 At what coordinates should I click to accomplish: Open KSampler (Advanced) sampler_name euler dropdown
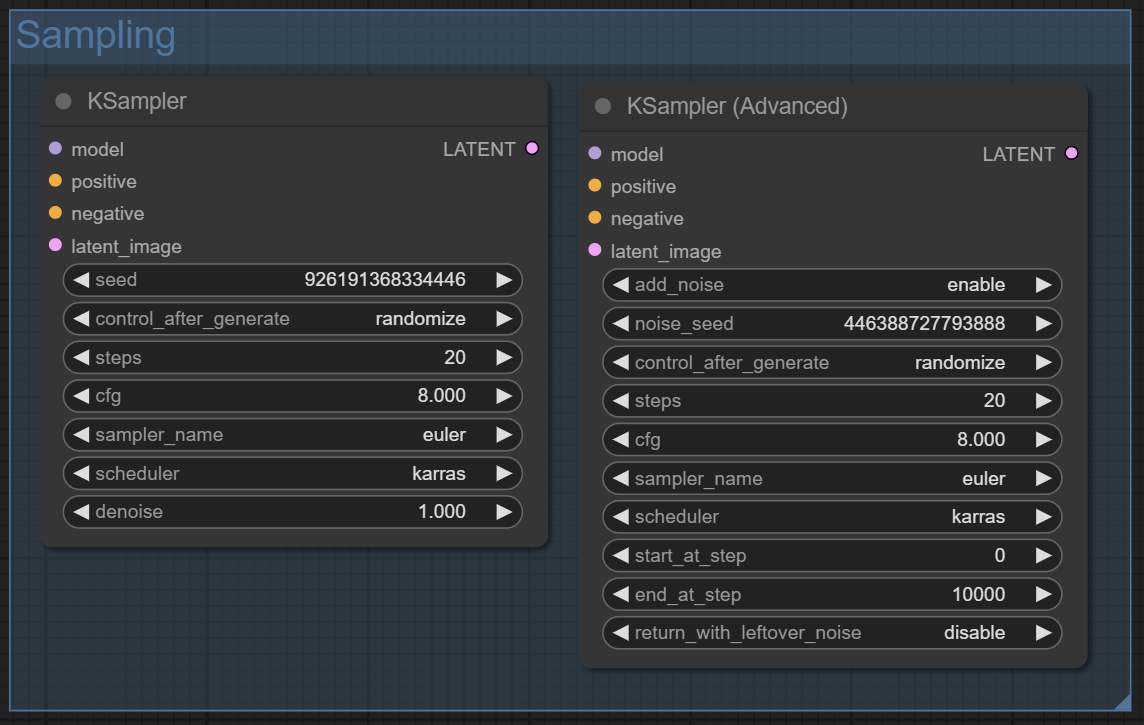pos(832,478)
